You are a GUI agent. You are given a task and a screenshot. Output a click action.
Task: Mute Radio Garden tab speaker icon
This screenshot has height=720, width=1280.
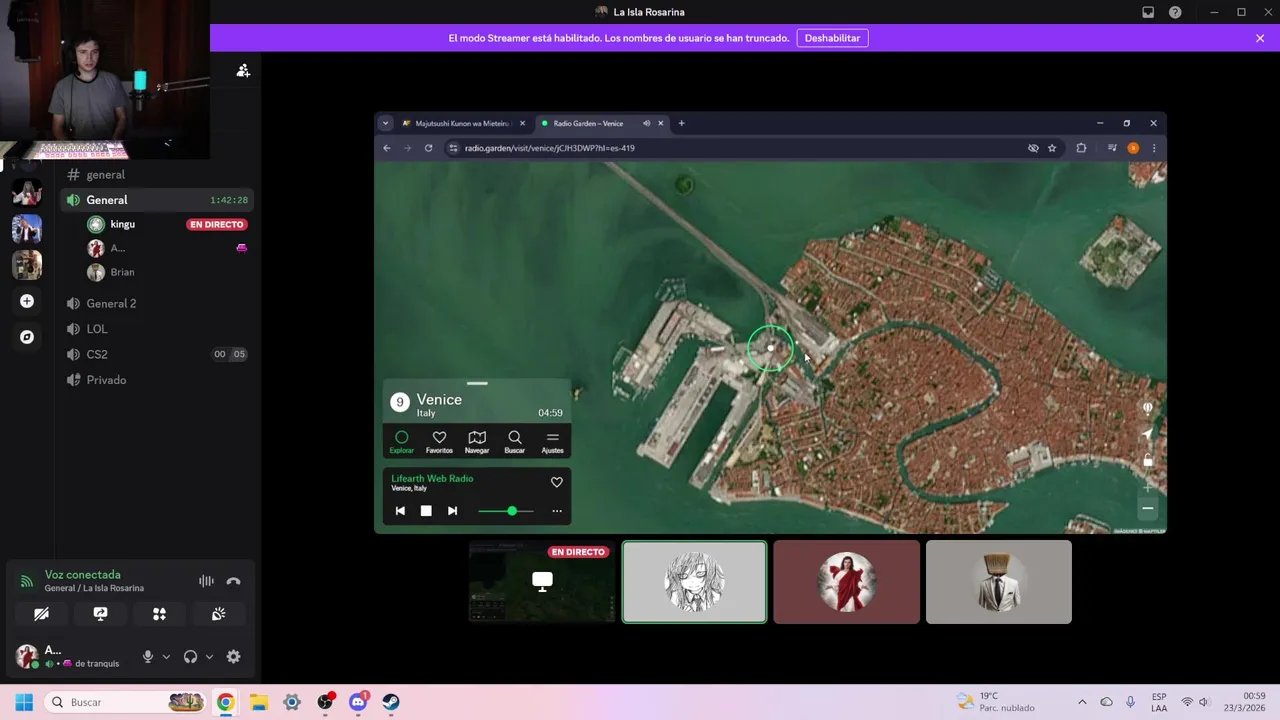point(646,123)
